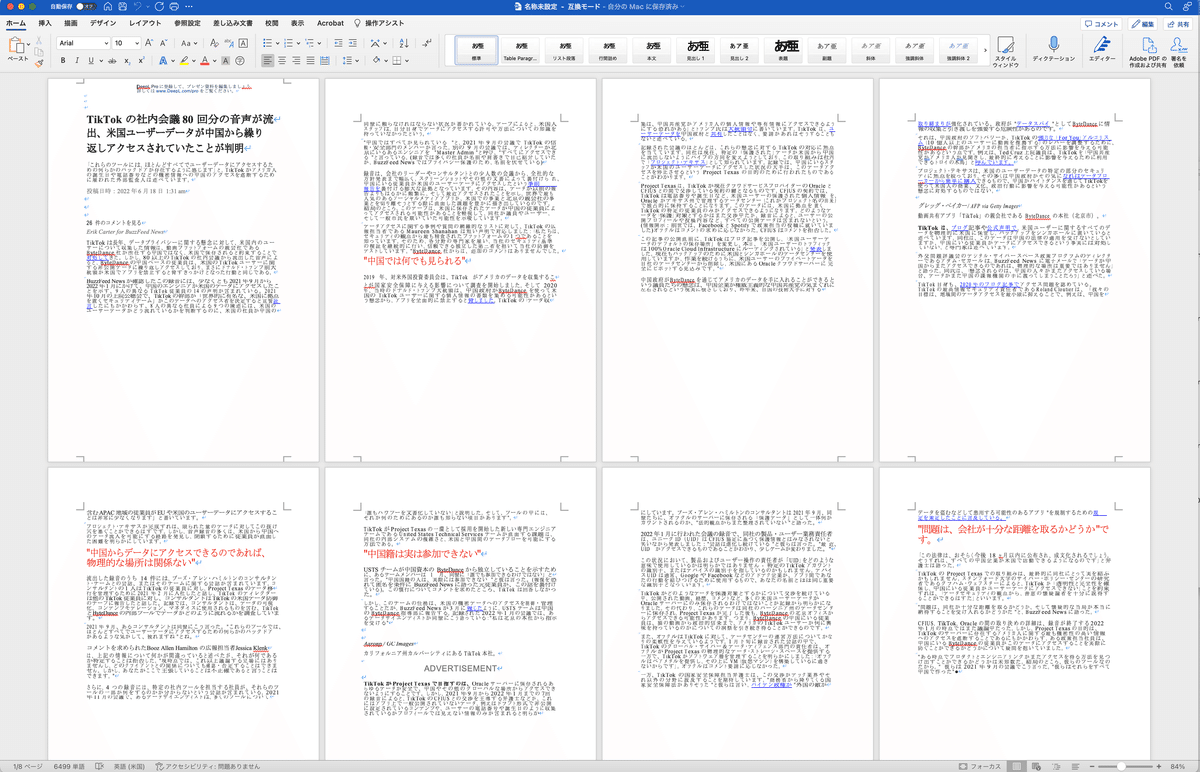Open borders dropdown
The width and height of the screenshot is (1200, 772).
[408, 61]
